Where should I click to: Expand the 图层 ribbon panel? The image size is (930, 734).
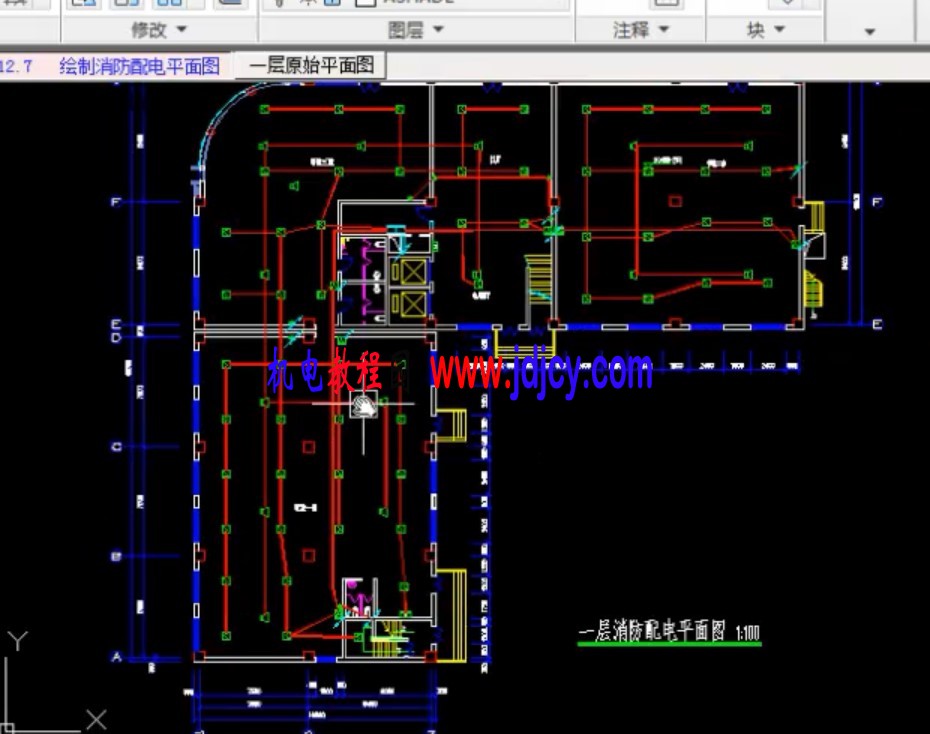416,29
